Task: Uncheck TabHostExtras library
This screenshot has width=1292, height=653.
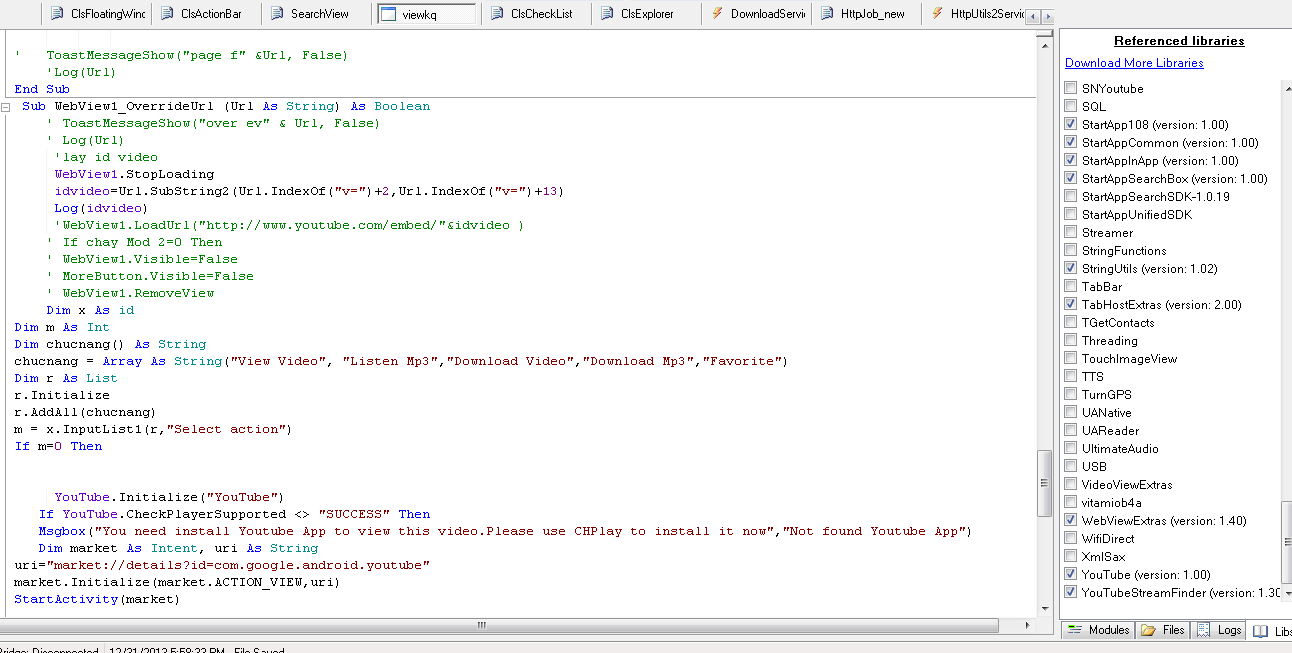Action: pos(1071,304)
